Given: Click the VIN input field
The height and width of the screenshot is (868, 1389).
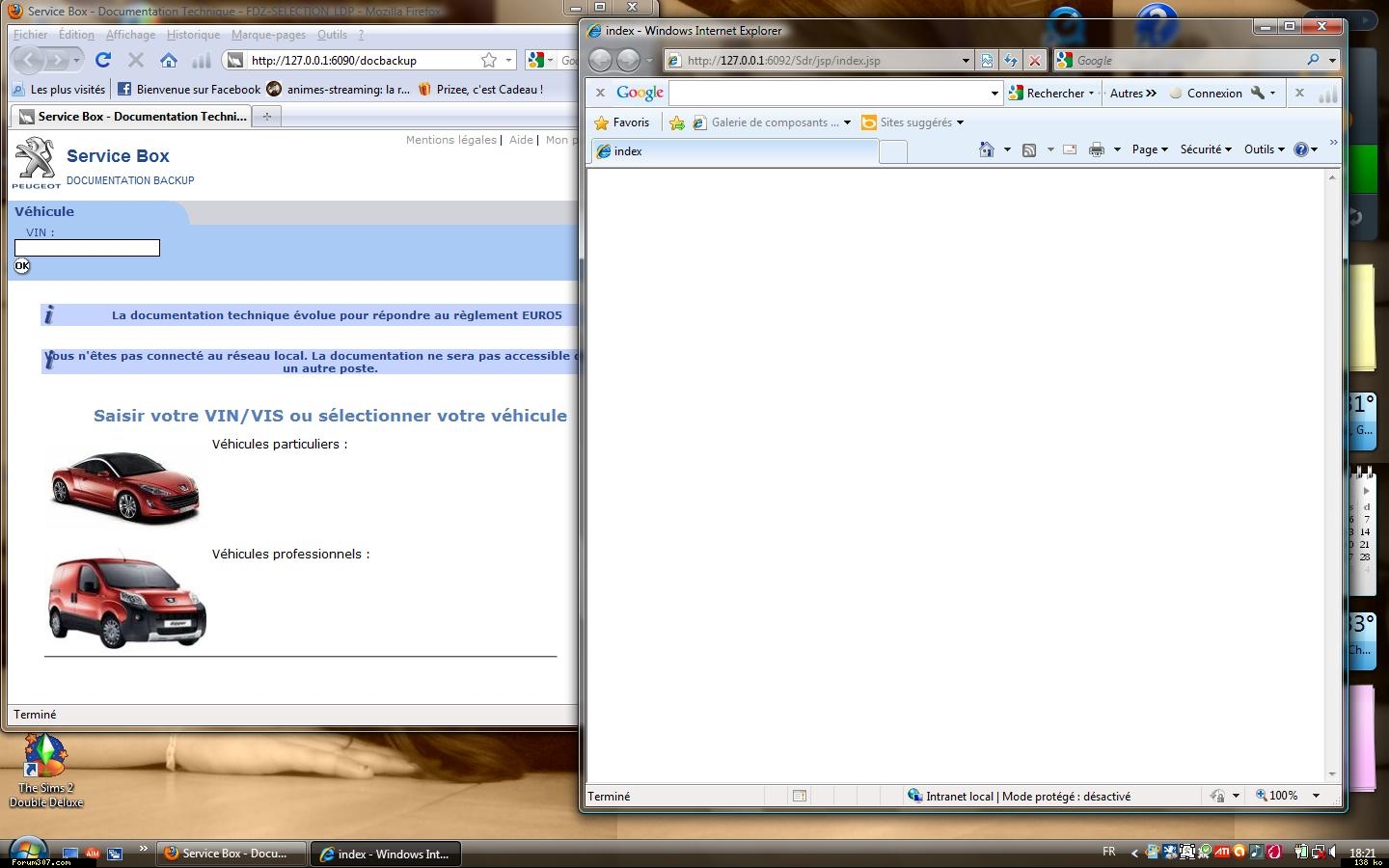Looking at the screenshot, I should point(87,248).
